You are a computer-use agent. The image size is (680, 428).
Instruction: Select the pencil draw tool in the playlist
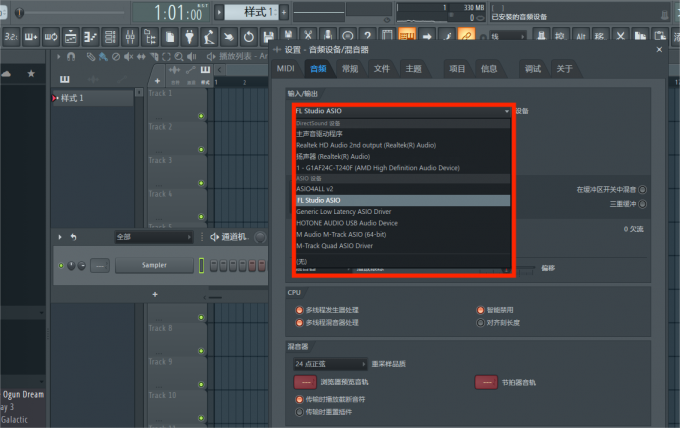pyautogui.click(x=90, y=56)
